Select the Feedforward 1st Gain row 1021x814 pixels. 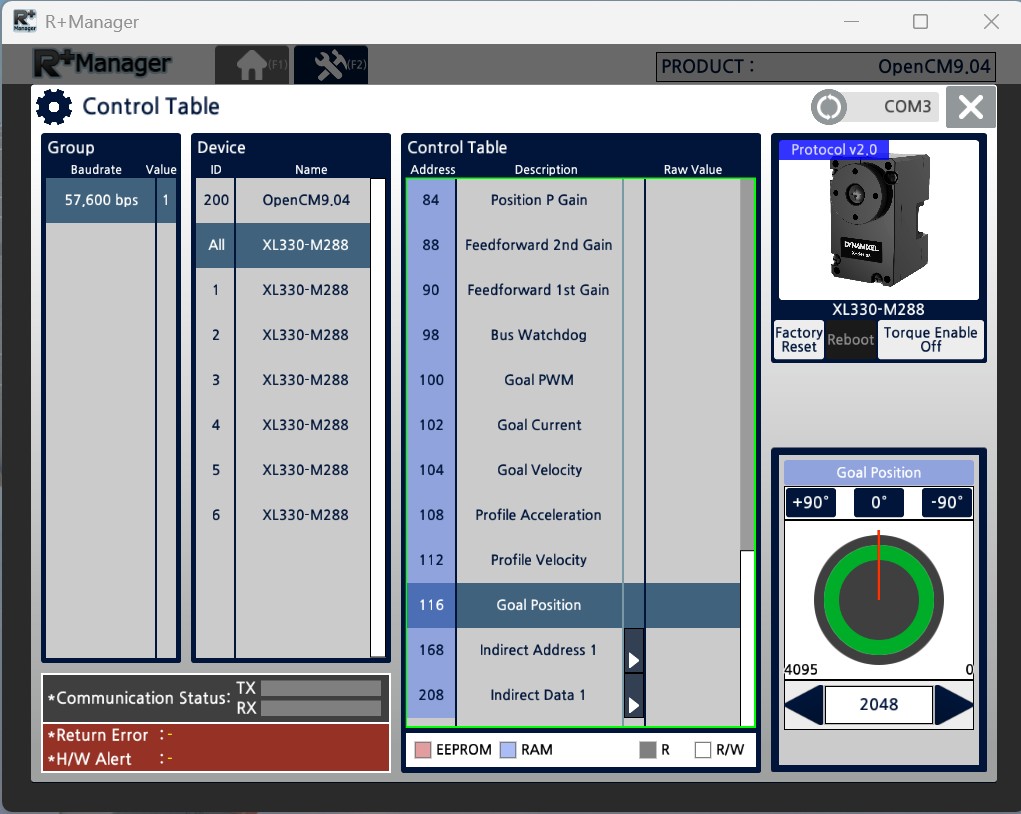573,290
